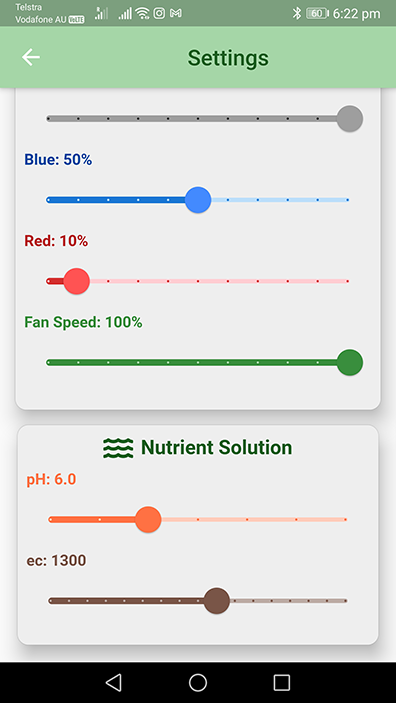Tap the Bluetooth icon in status bar
This screenshot has width=396, height=703.
tap(296, 13)
